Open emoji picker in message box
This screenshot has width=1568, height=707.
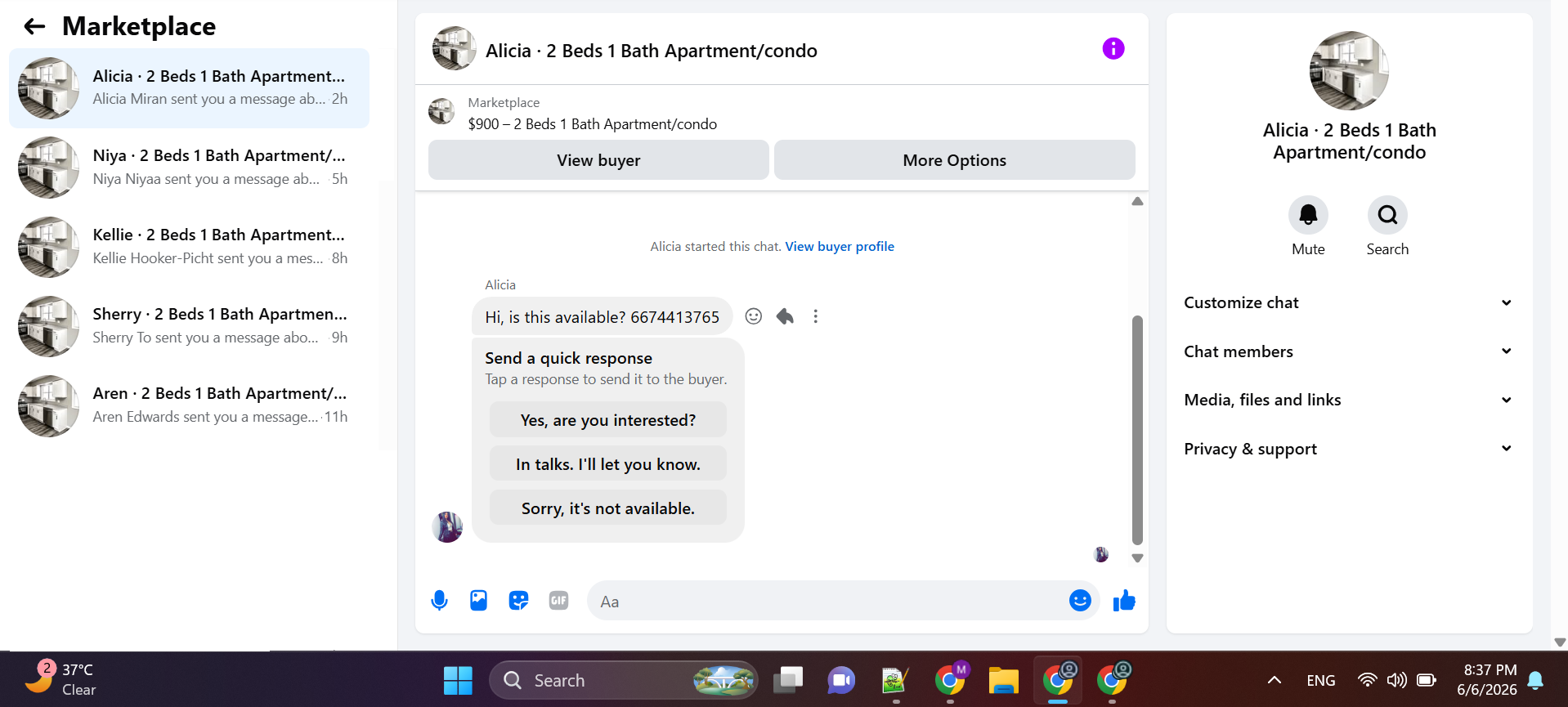(1079, 601)
